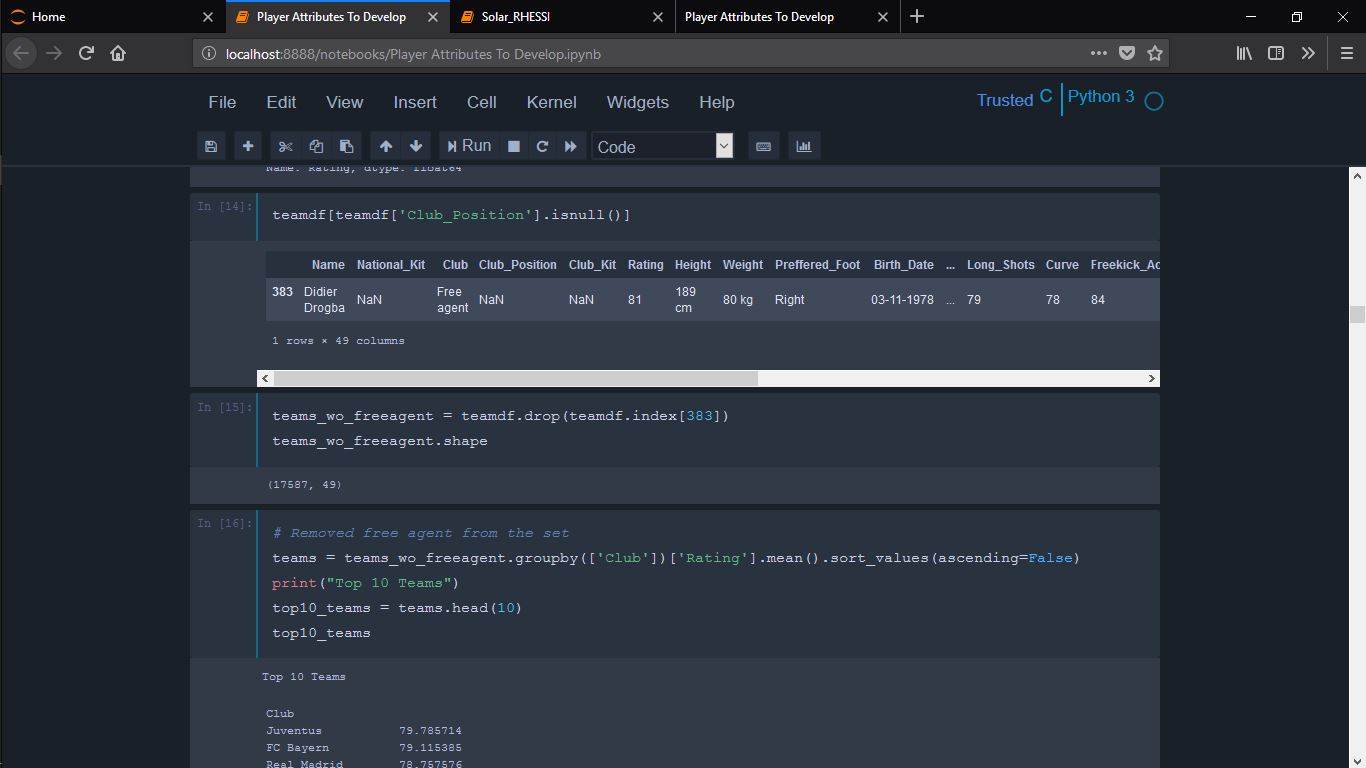Insert a new cell below
Viewport: 1366px width, 768px height.
pyautogui.click(x=247, y=145)
